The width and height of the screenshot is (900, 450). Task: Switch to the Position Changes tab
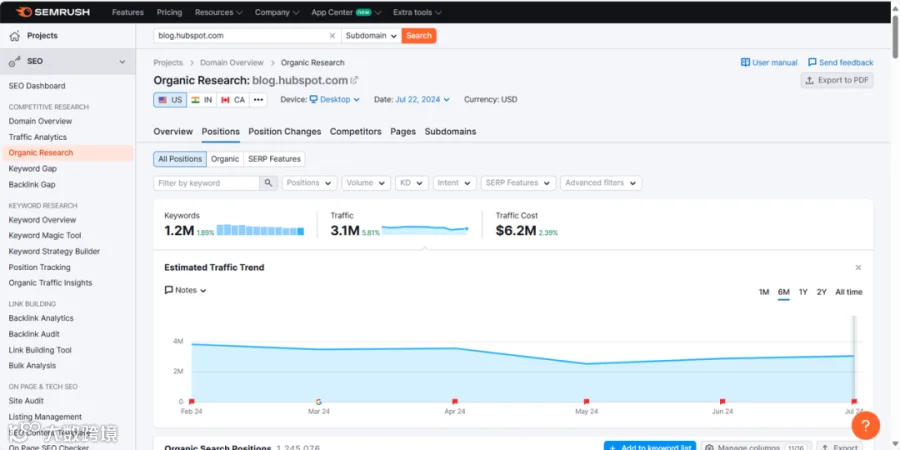[285, 131]
